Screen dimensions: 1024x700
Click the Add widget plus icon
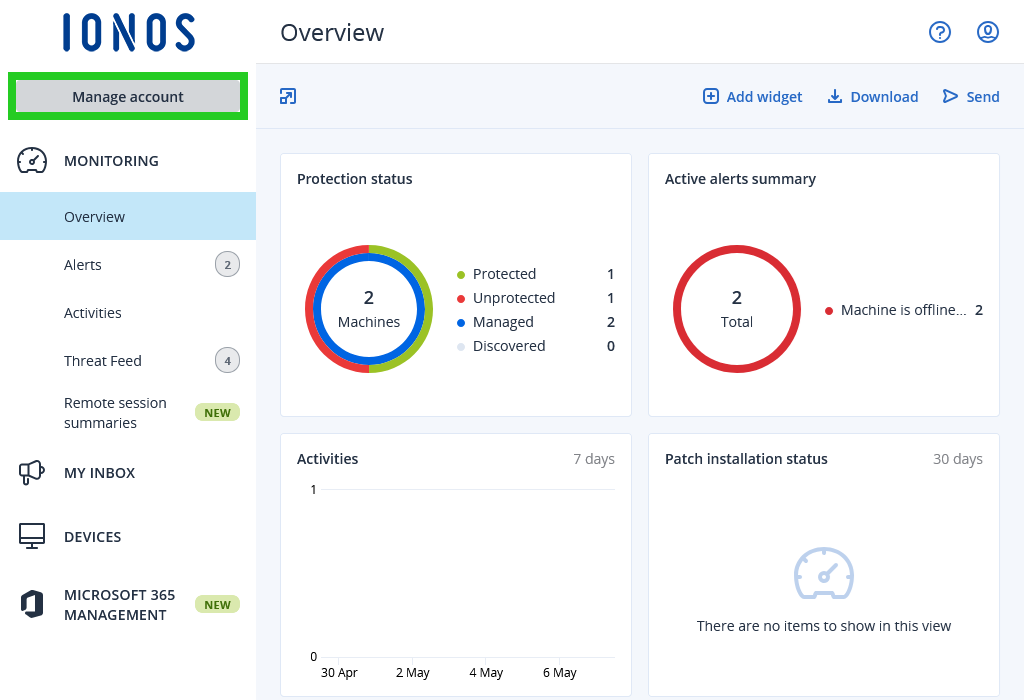711,97
